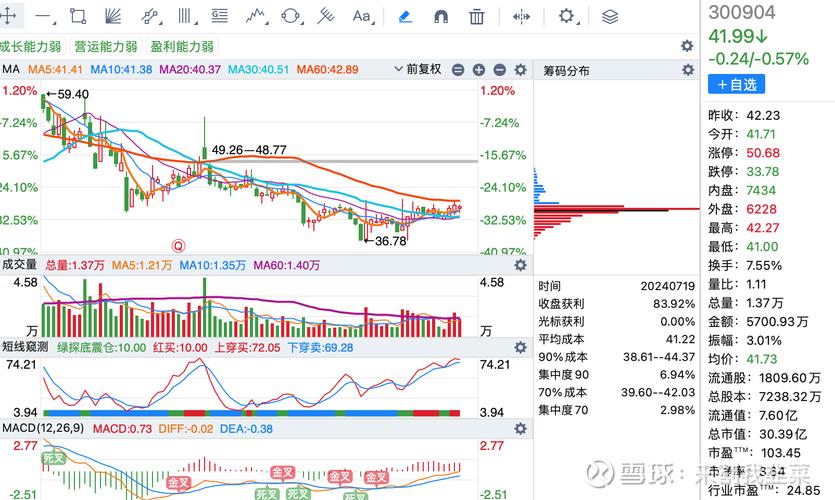
Task: Pick the horizontal line drawing tool
Action: 43,17
